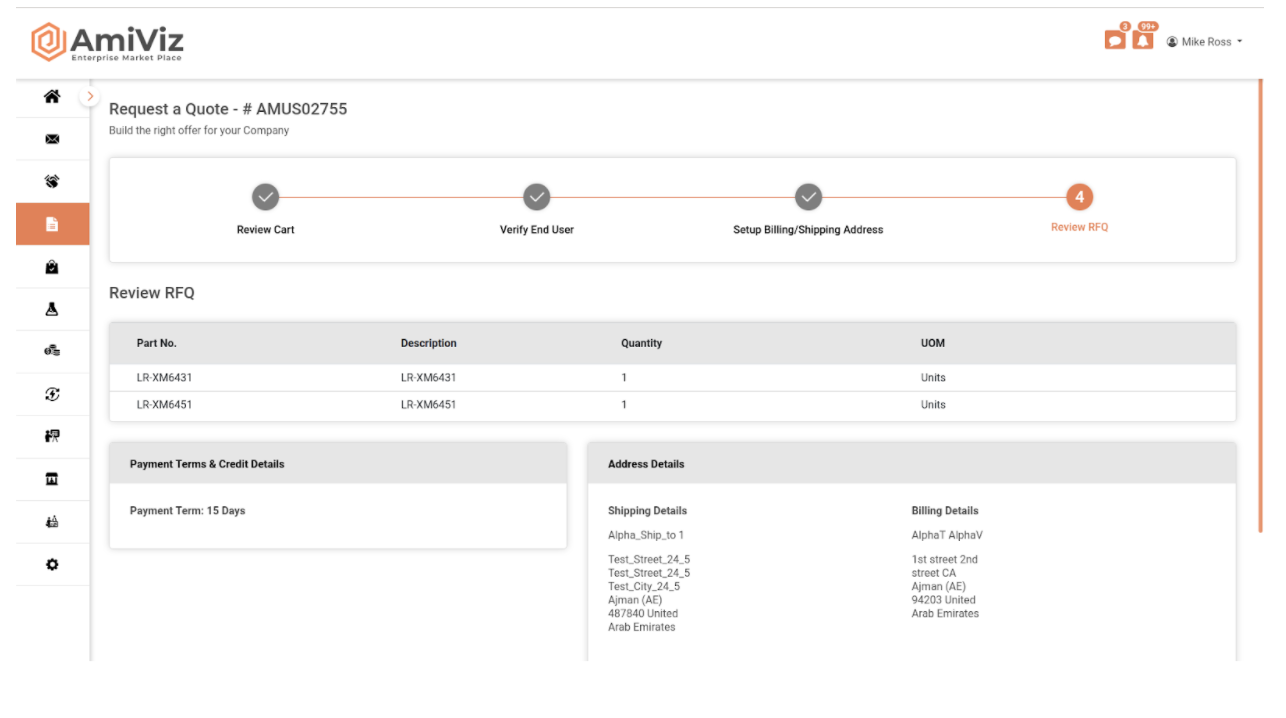Viewport: 1286px width, 718px height.
Task: Click quantity value in LR-XM6431 row
Action: click(x=624, y=378)
